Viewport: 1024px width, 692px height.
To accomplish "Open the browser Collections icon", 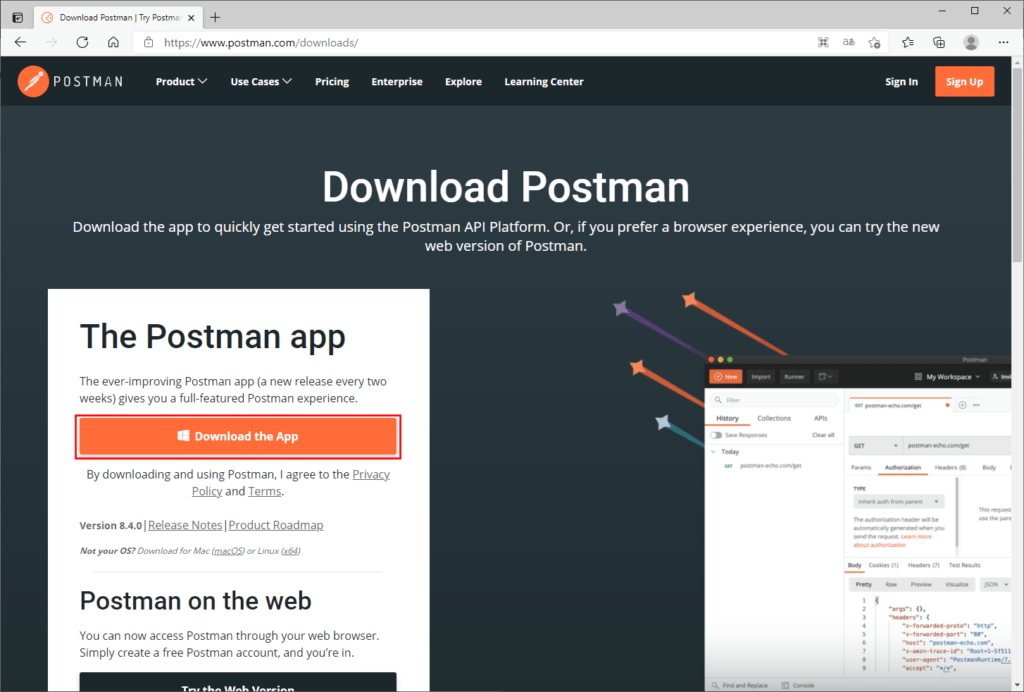I will [x=938, y=42].
